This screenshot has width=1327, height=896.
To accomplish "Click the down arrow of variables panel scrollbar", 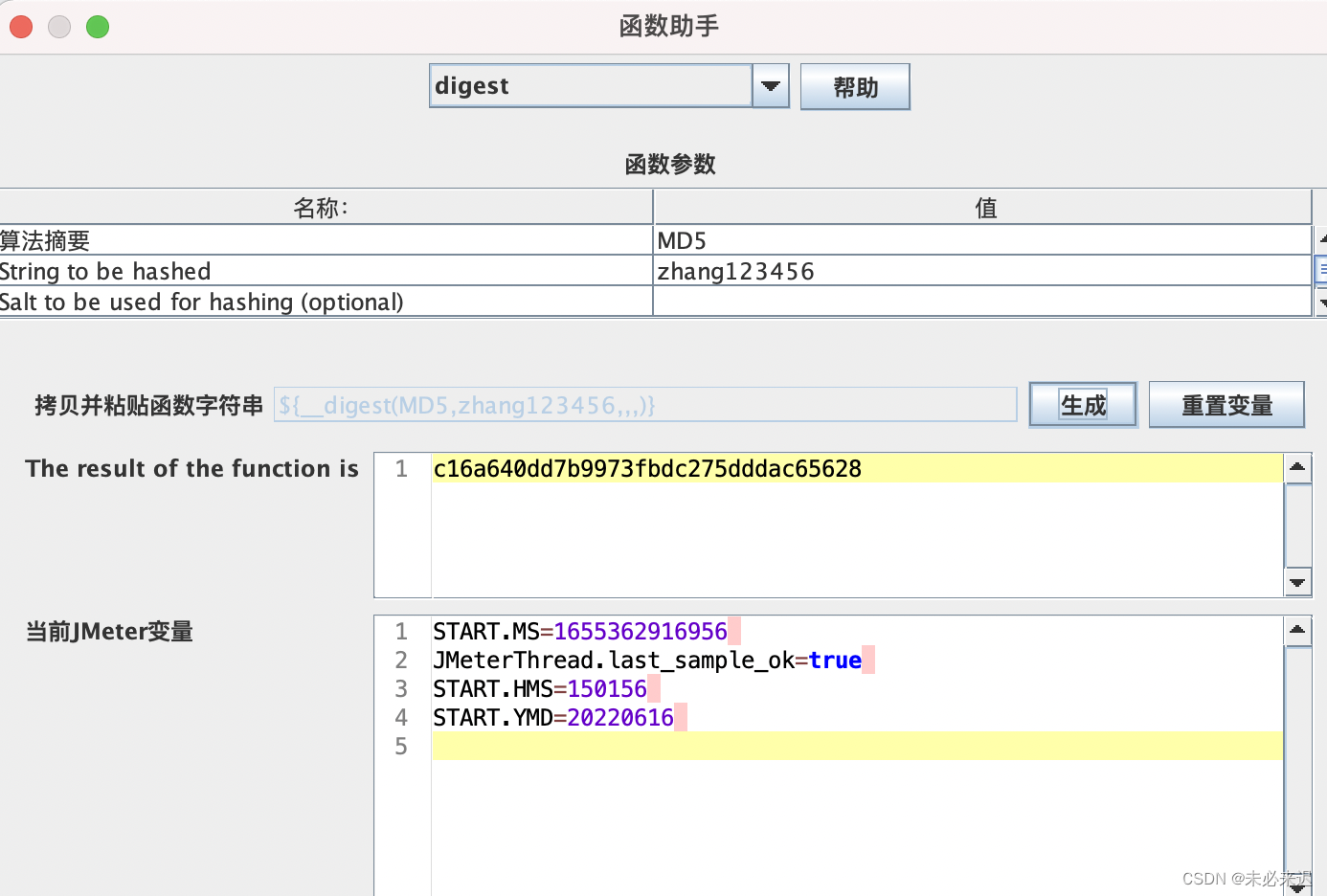I will [1297, 888].
